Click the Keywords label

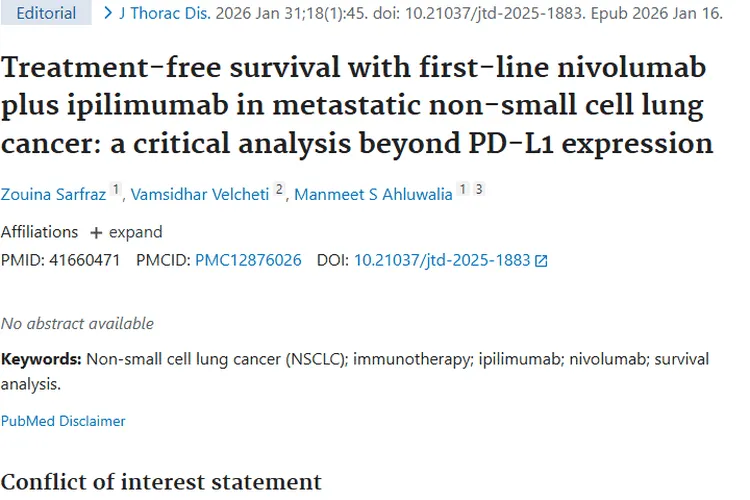click(41, 359)
